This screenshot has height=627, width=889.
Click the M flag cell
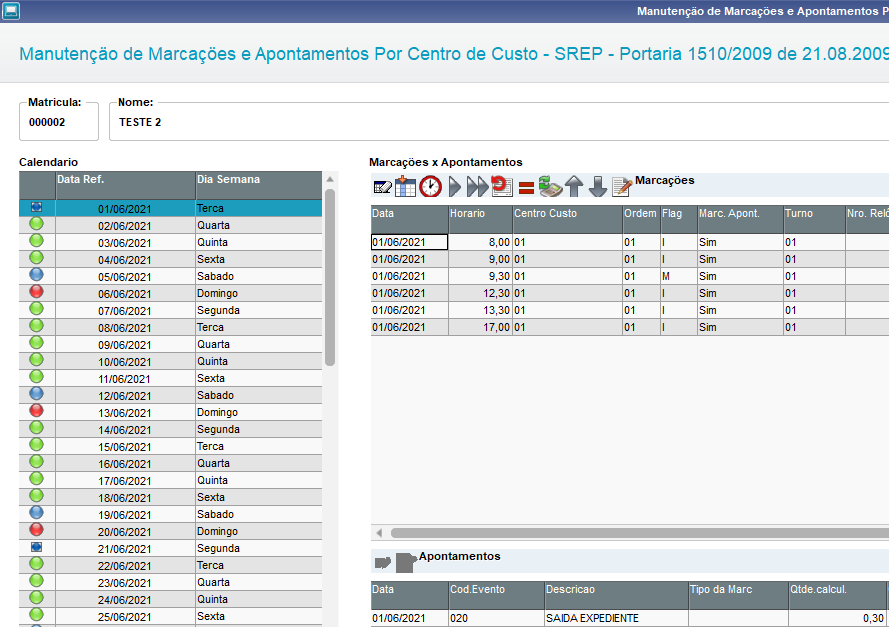click(x=679, y=276)
